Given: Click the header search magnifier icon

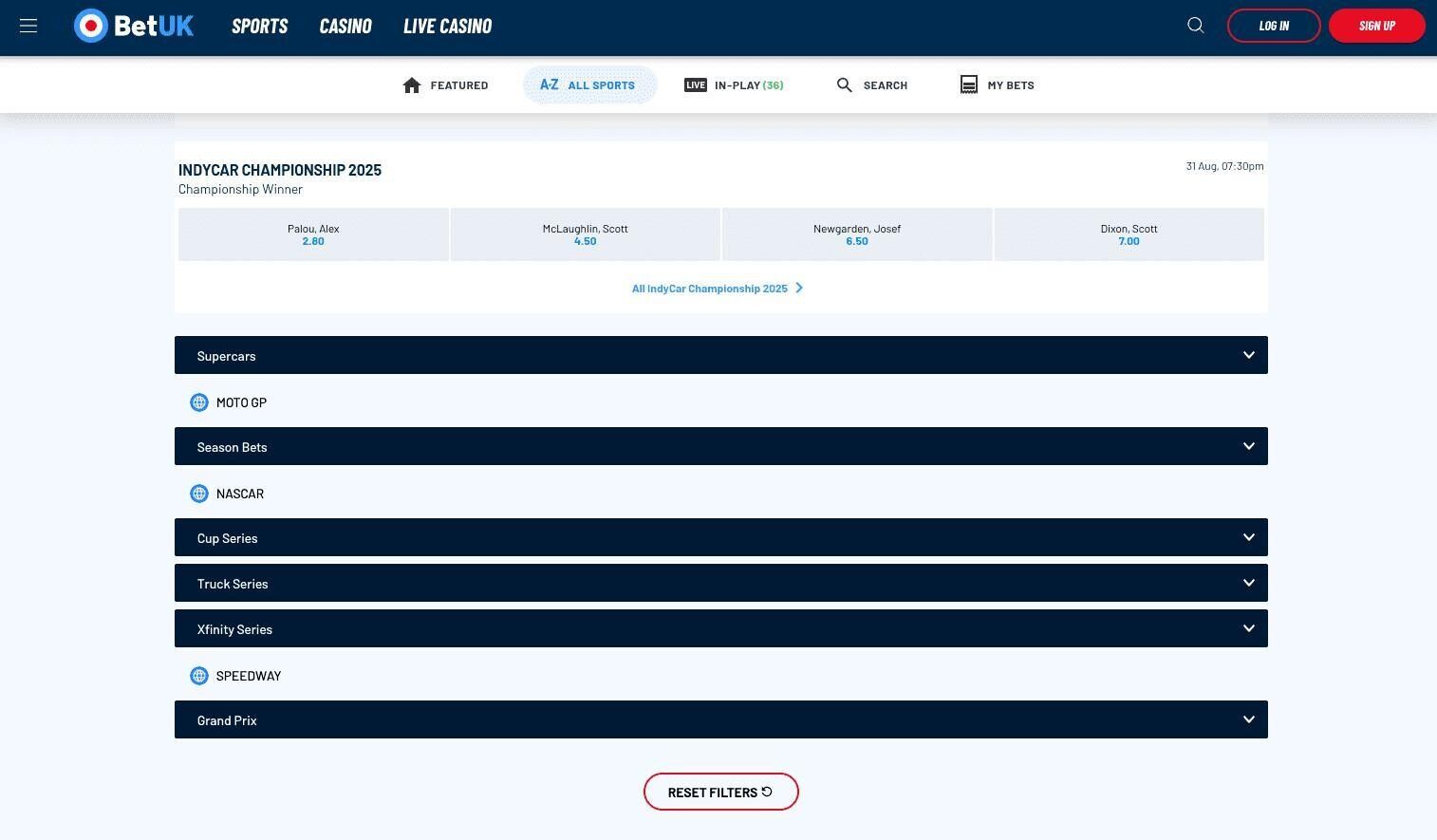Looking at the screenshot, I should (1196, 26).
